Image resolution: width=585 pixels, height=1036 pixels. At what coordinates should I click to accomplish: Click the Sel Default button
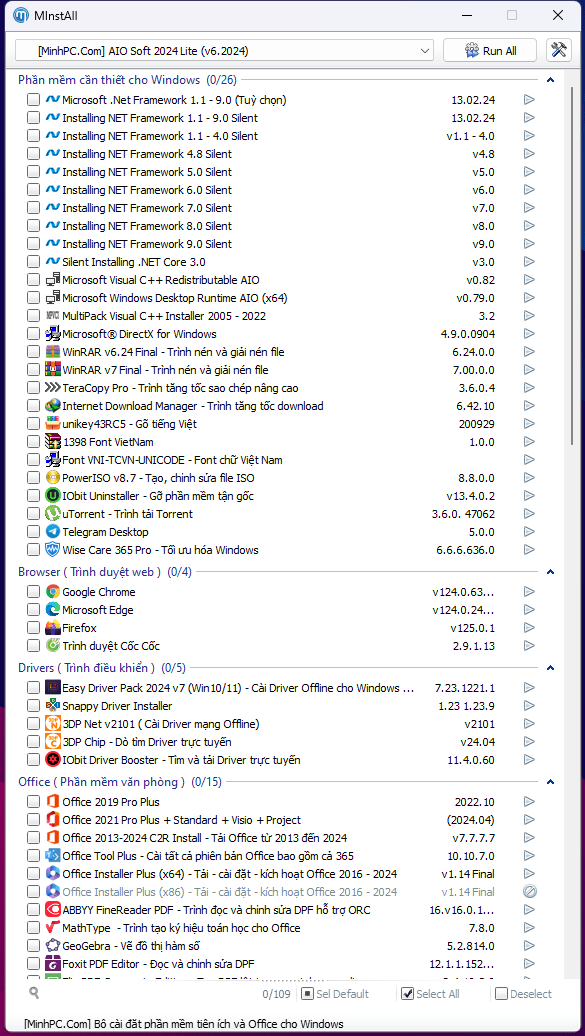point(335,994)
